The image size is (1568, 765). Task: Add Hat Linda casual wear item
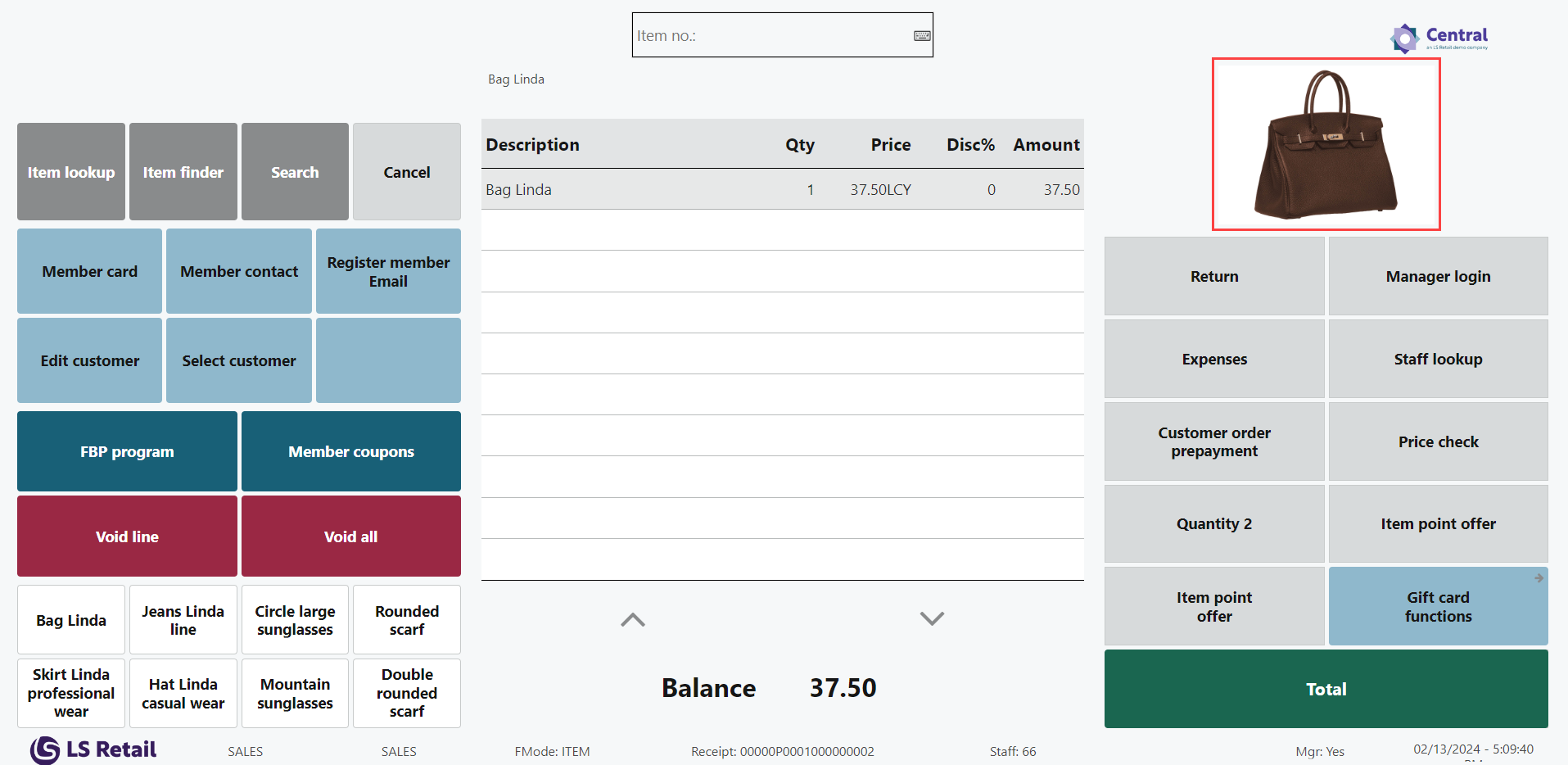tap(183, 694)
